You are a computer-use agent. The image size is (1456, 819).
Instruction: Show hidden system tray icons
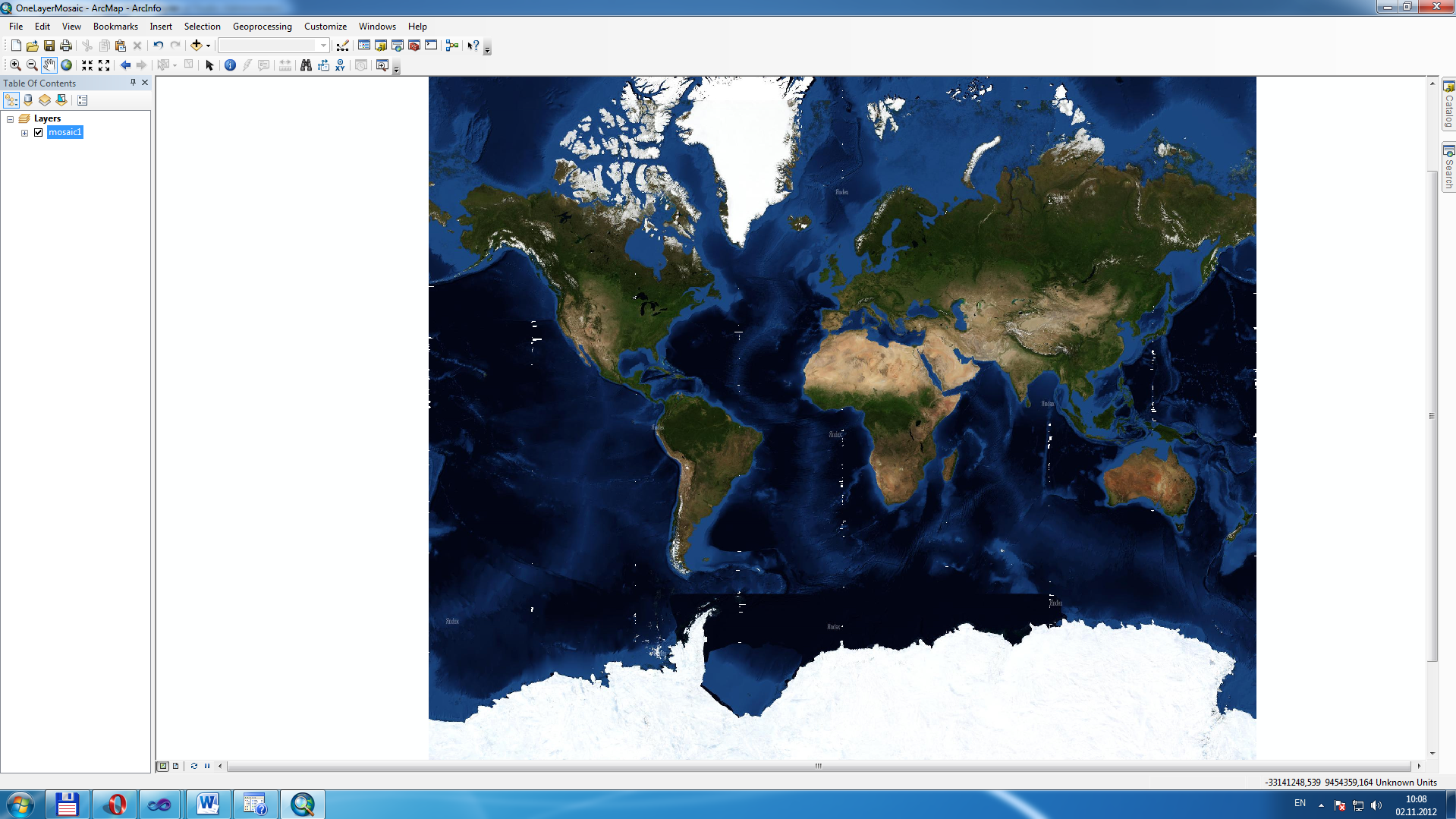click(x=1321, y=805)
